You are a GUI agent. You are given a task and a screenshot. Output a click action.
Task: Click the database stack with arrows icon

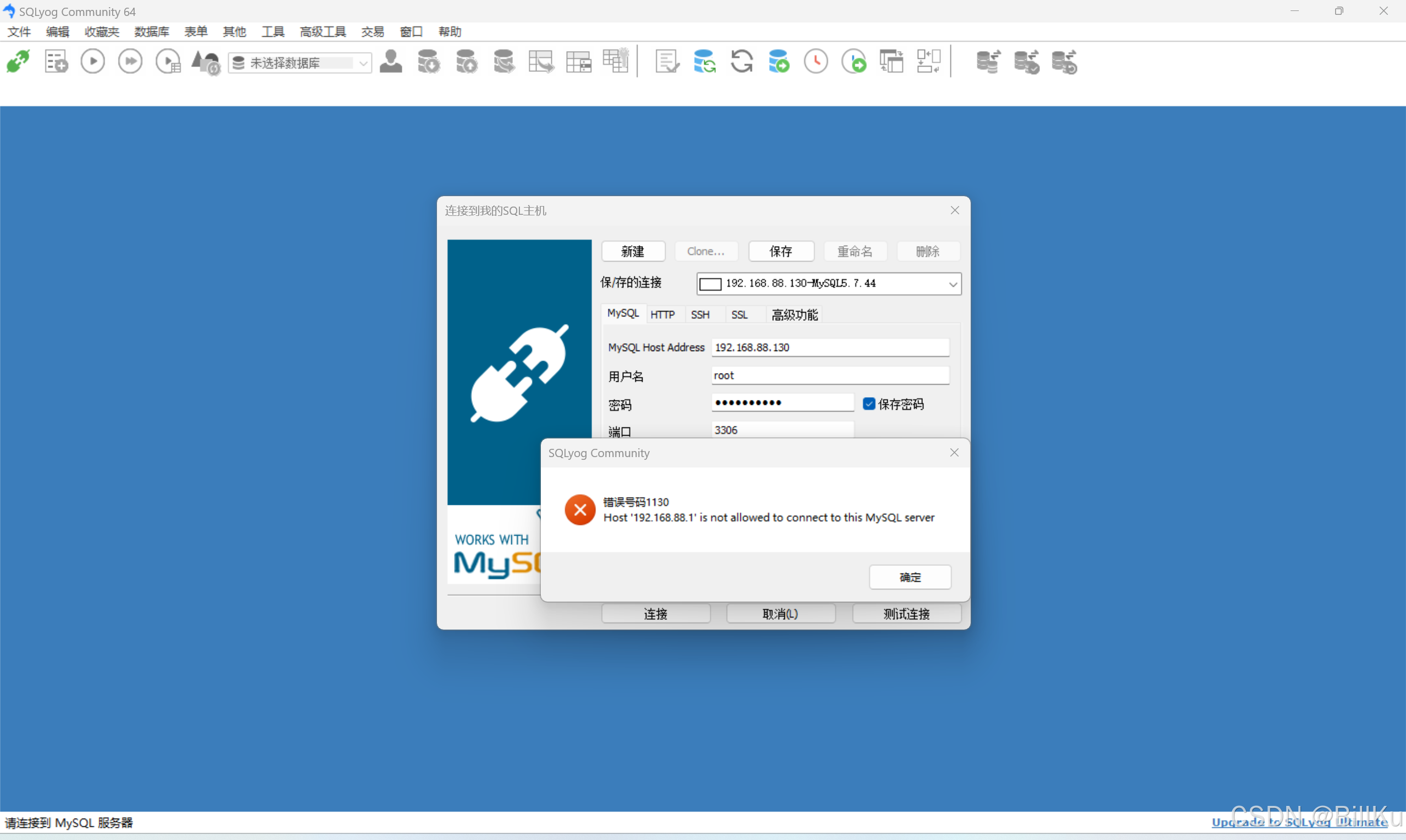click(989, 62)
